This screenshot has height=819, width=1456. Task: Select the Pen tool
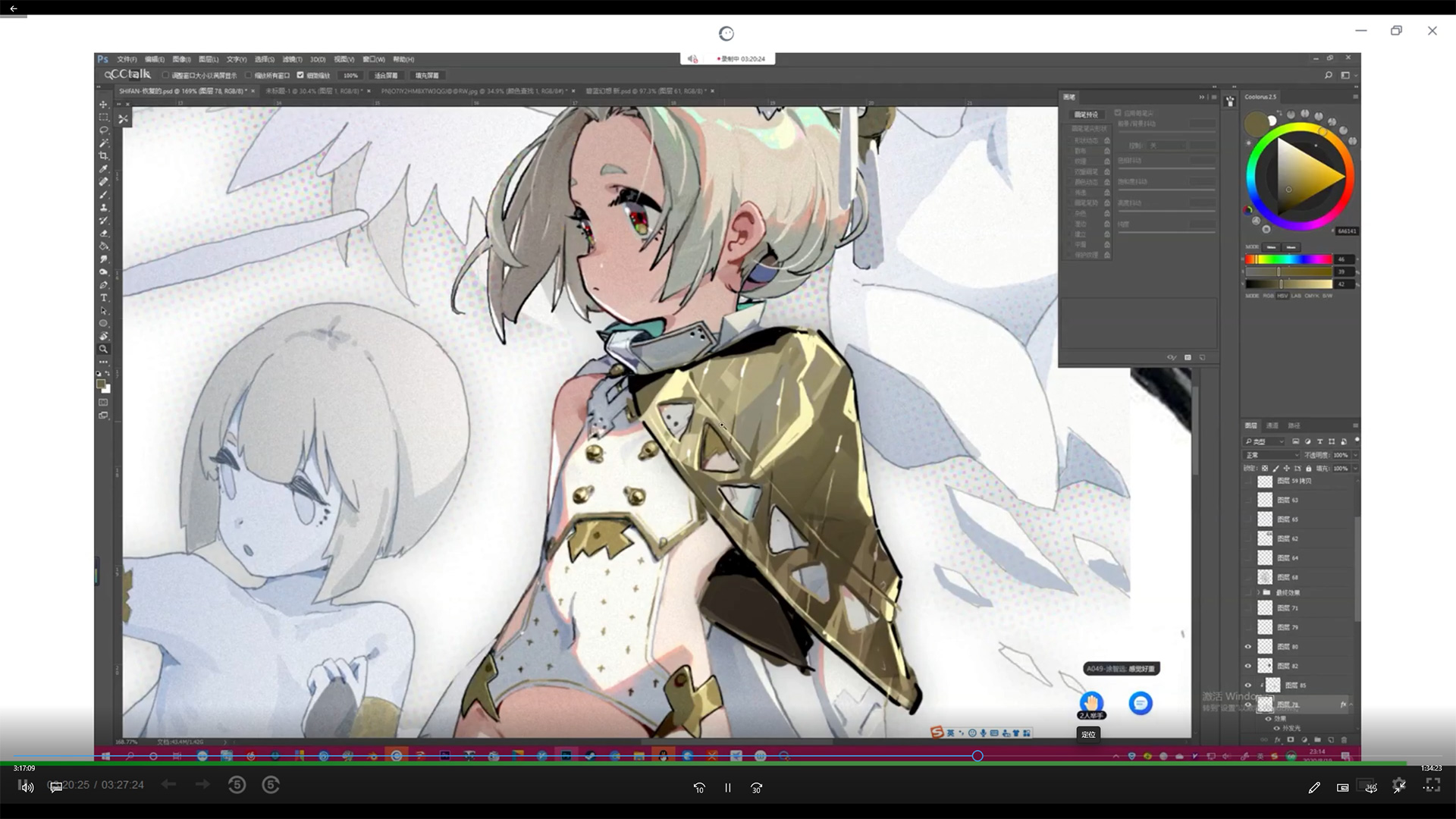[x=104, y=284]
